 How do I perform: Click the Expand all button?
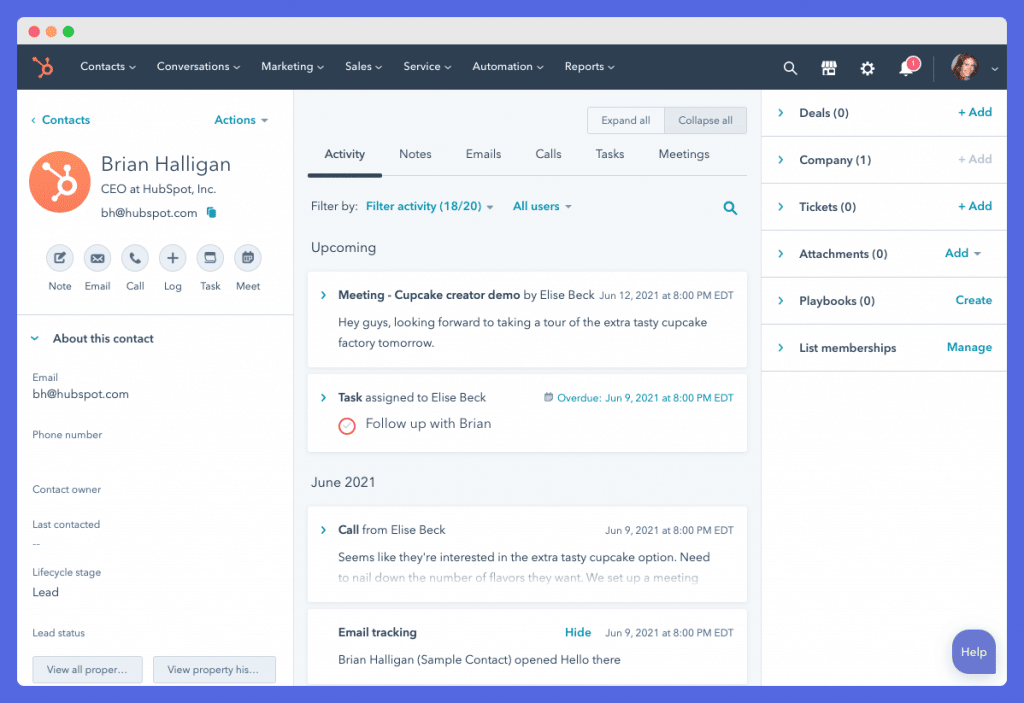coord(626,120)
